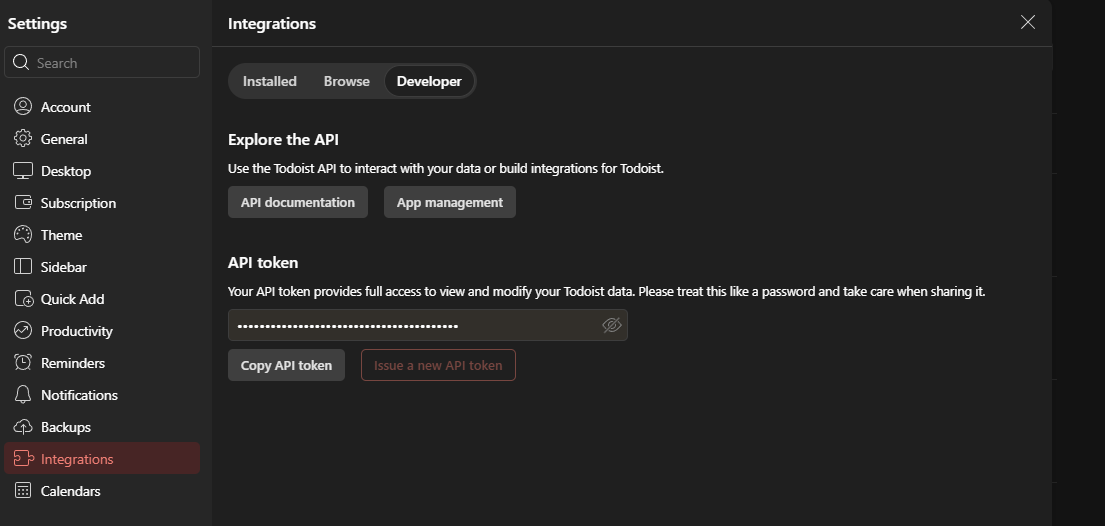Viewport: 1105px width, 526px height.
Task: Open Account settings
Action: 102,106
